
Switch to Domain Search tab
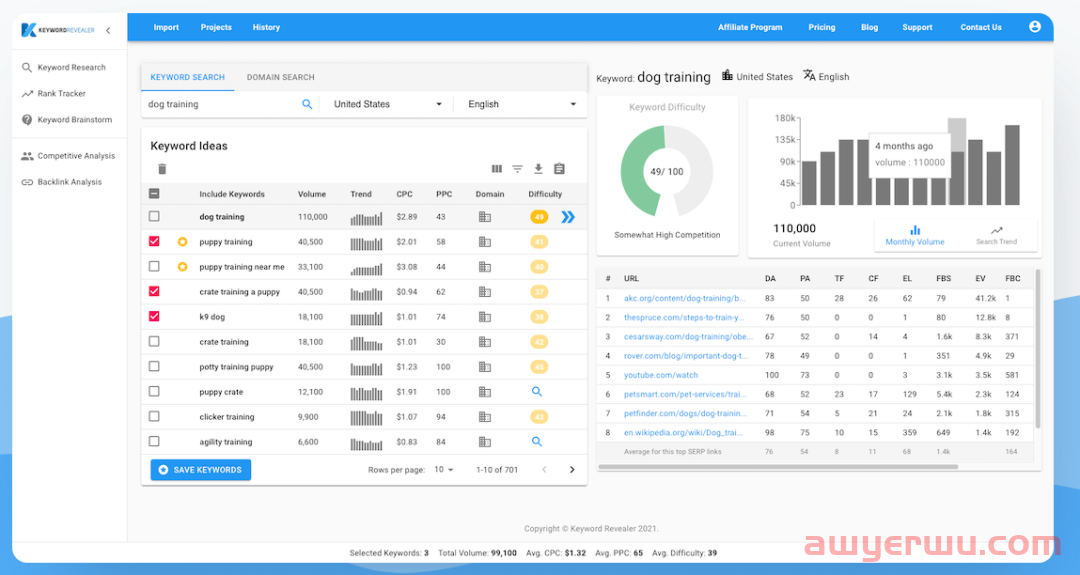point(280,77)
